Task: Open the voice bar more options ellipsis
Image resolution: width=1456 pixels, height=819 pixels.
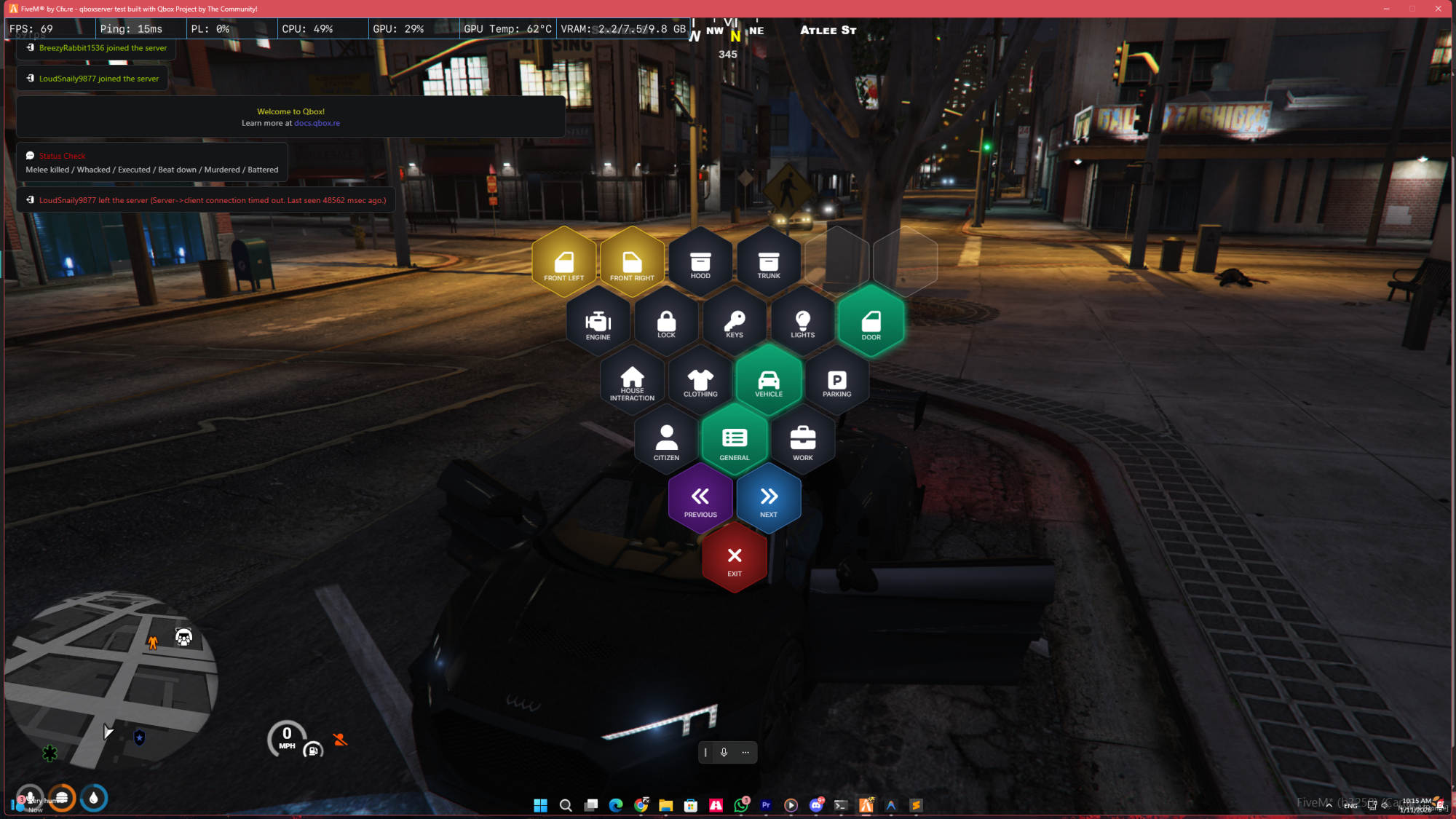Action: (x=745, y=752)
